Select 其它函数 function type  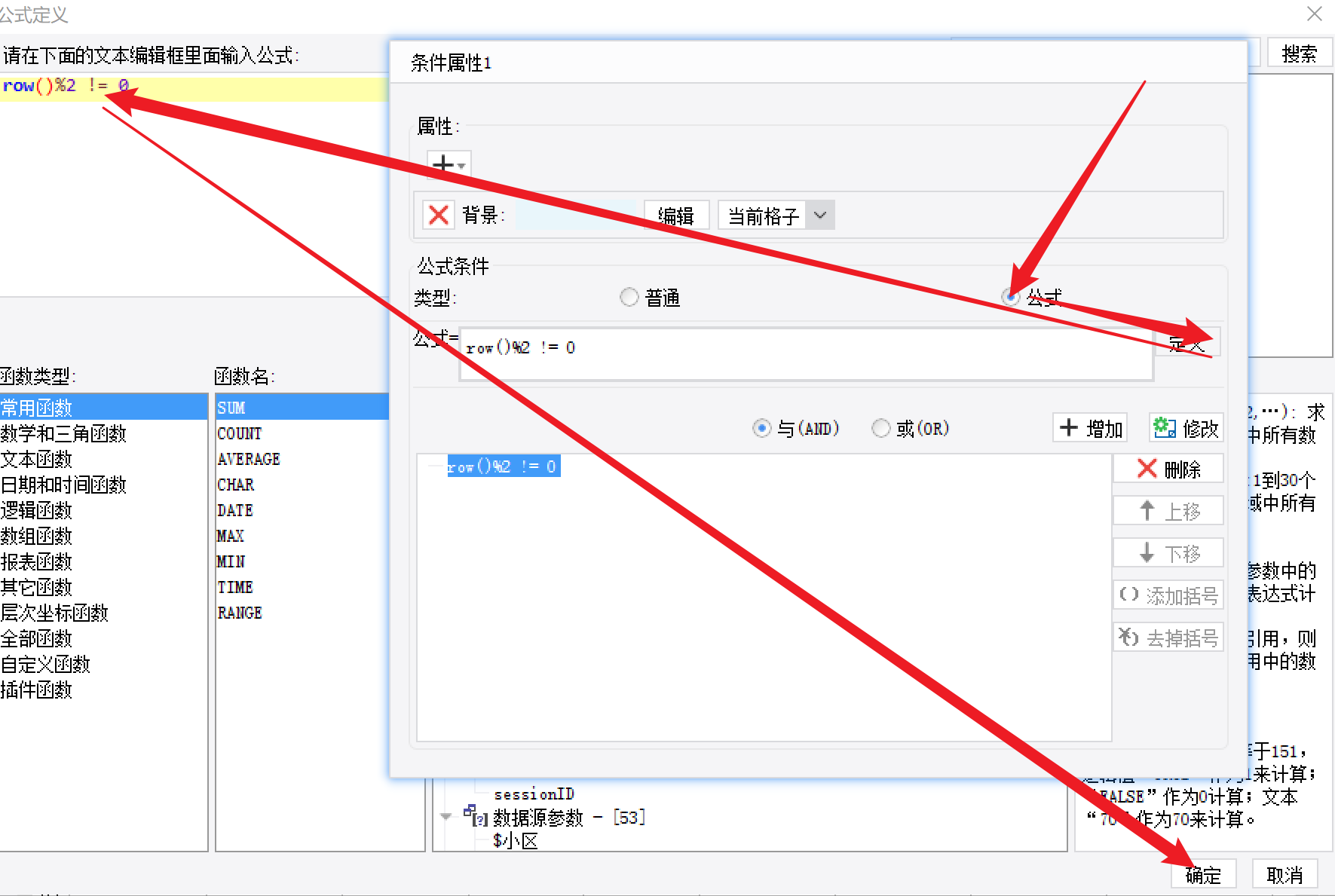click(x=103, y=587)
